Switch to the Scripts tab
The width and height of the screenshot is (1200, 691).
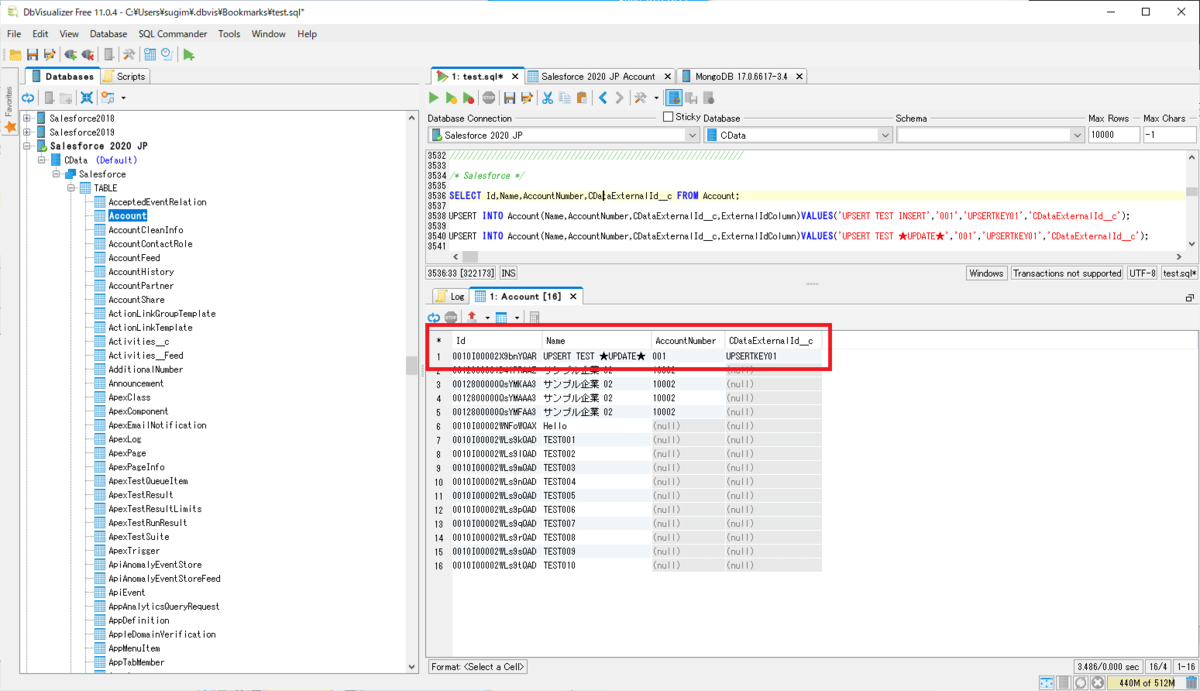(x=125, y=76)
